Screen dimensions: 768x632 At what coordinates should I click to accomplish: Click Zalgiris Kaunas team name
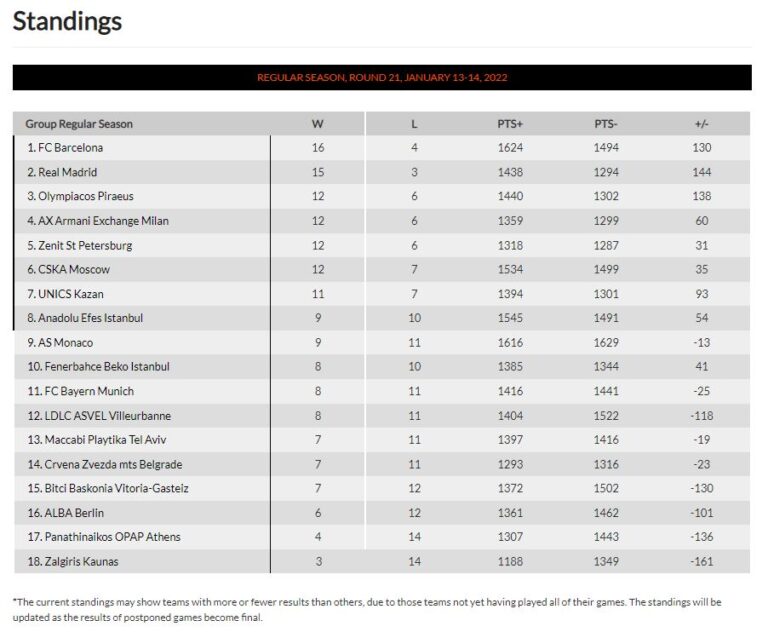pos(77,562)
